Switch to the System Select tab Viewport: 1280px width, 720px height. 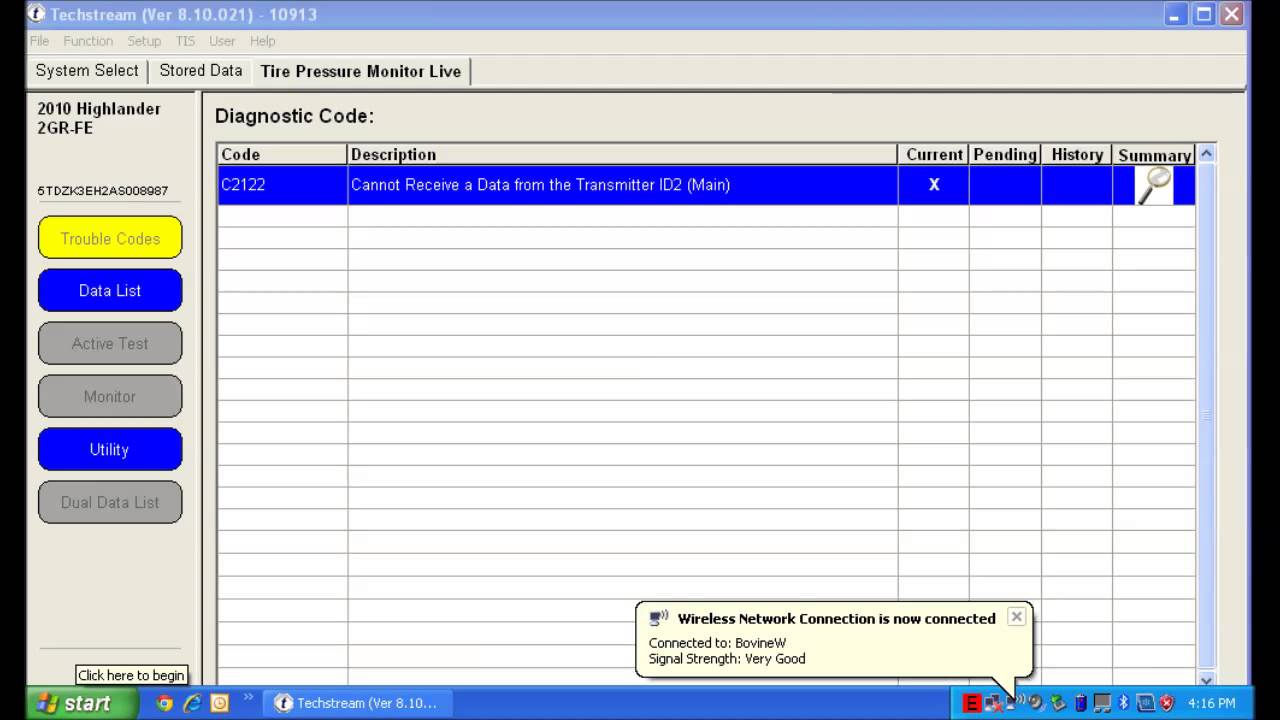pos(87,71)
